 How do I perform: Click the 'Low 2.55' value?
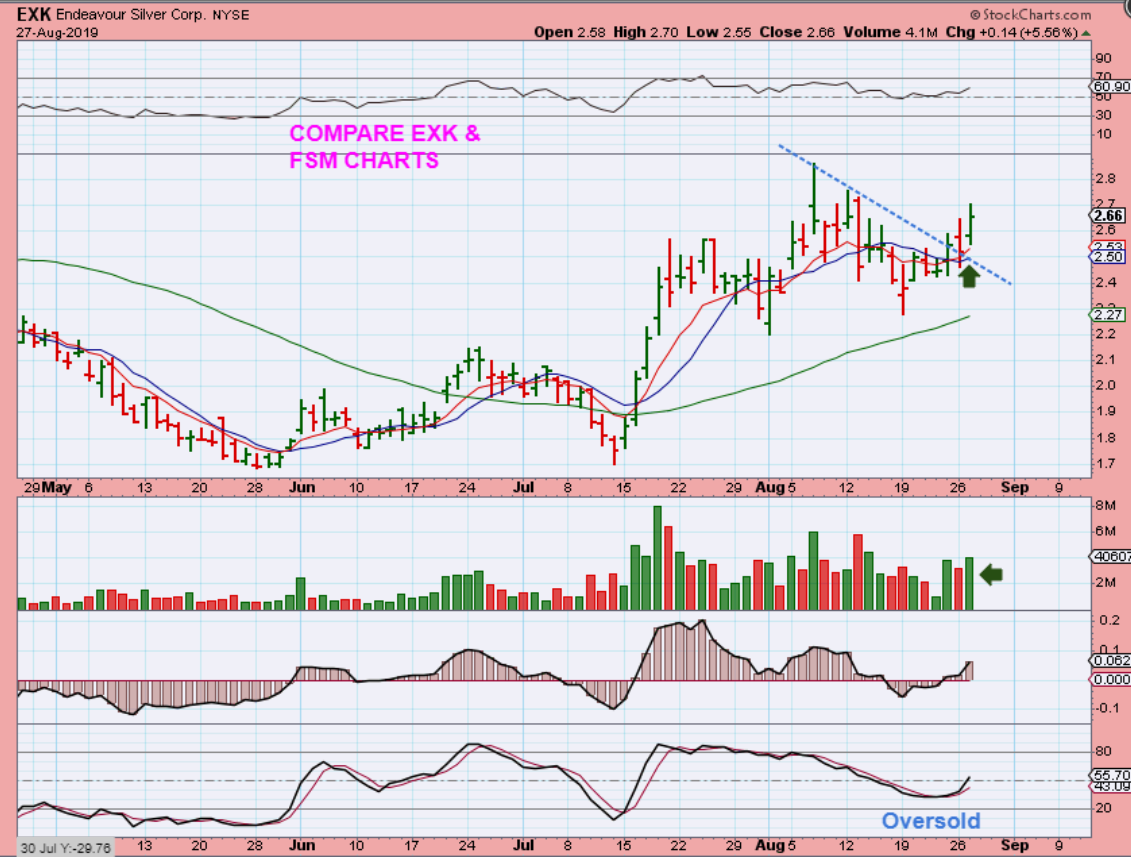point(718,32)
